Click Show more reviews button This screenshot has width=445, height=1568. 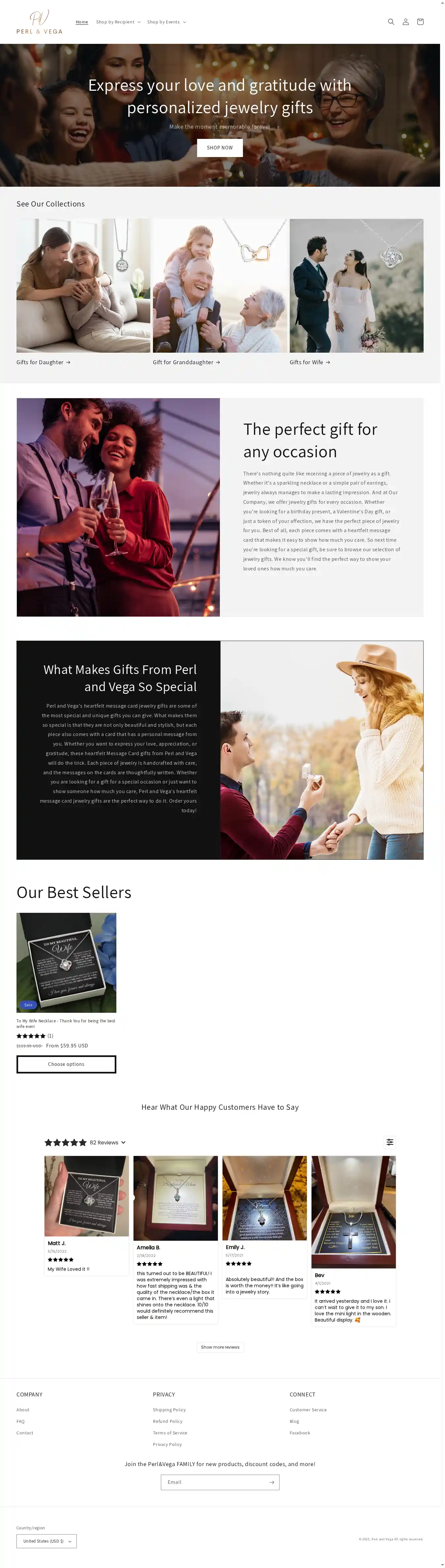coord(220,1347)
